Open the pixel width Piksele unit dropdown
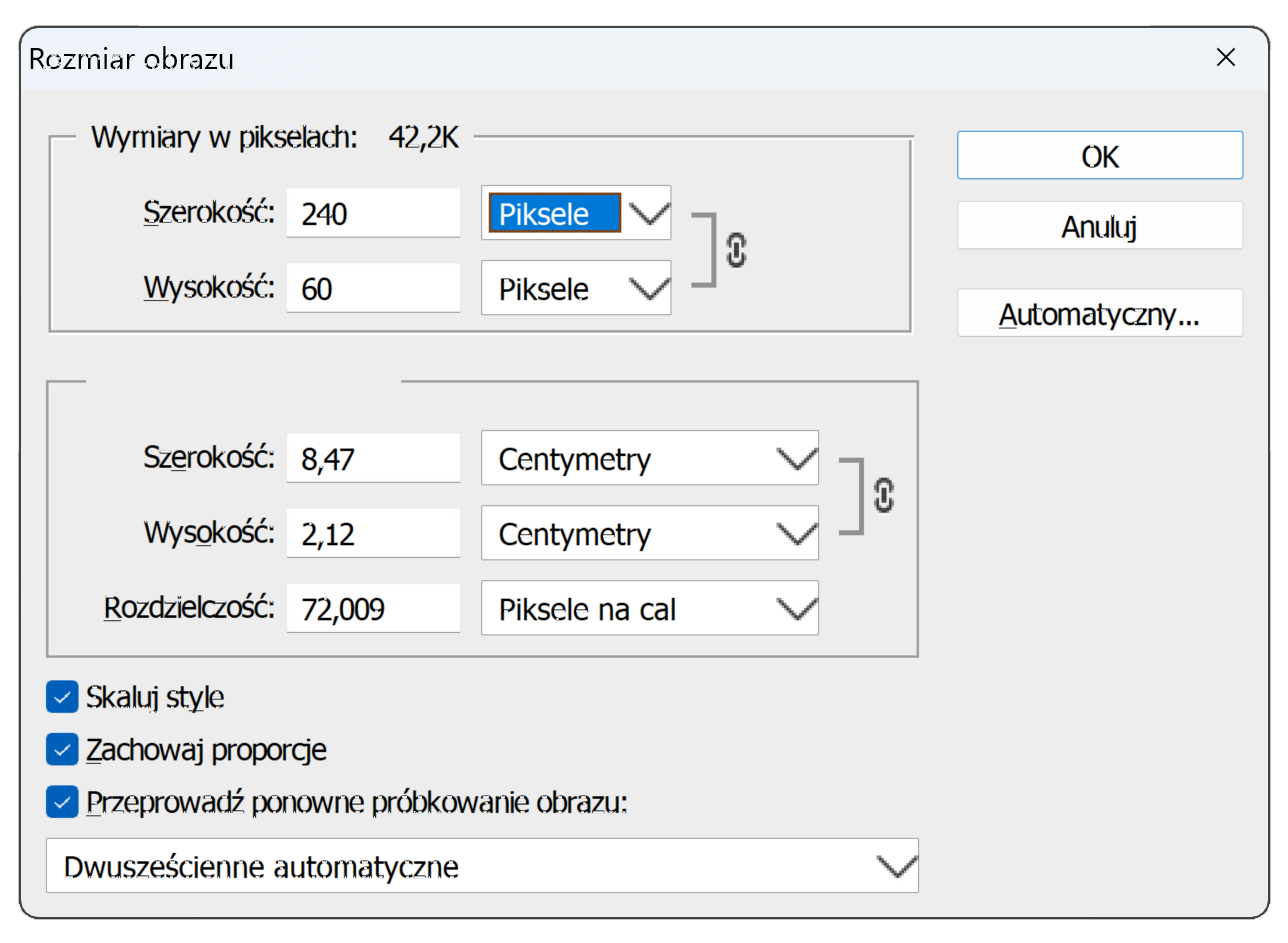 click(575, 213)
